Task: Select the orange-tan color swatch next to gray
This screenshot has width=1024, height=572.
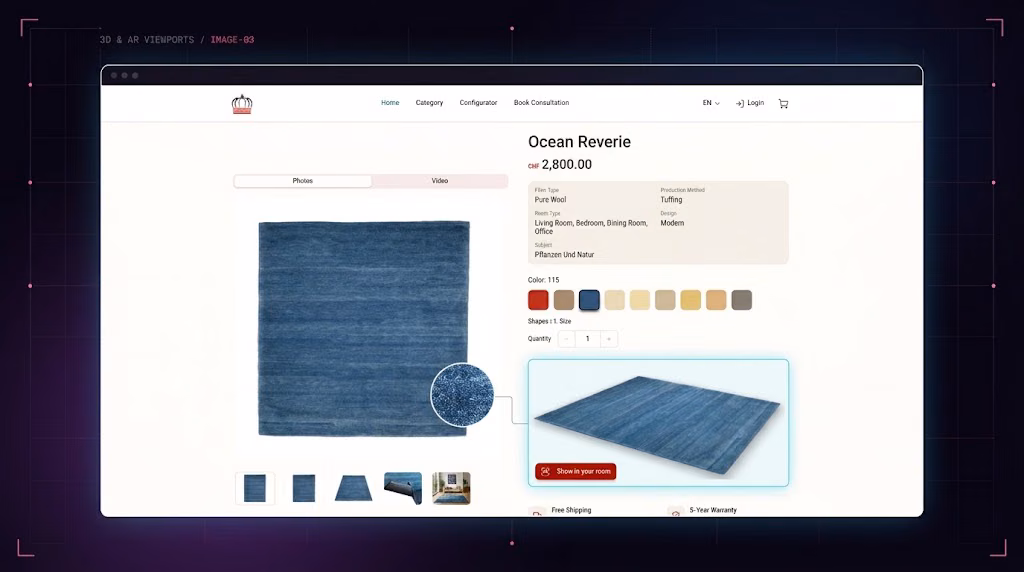Action: (x=716, y=300)
